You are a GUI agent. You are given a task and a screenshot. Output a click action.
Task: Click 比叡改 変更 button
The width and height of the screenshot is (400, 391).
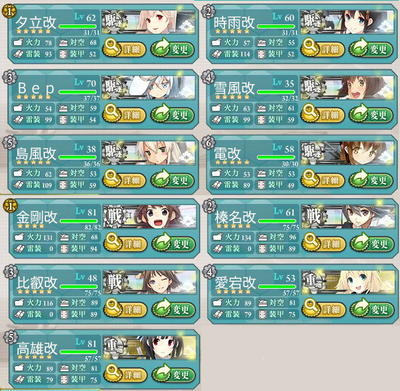click(173, 309)
